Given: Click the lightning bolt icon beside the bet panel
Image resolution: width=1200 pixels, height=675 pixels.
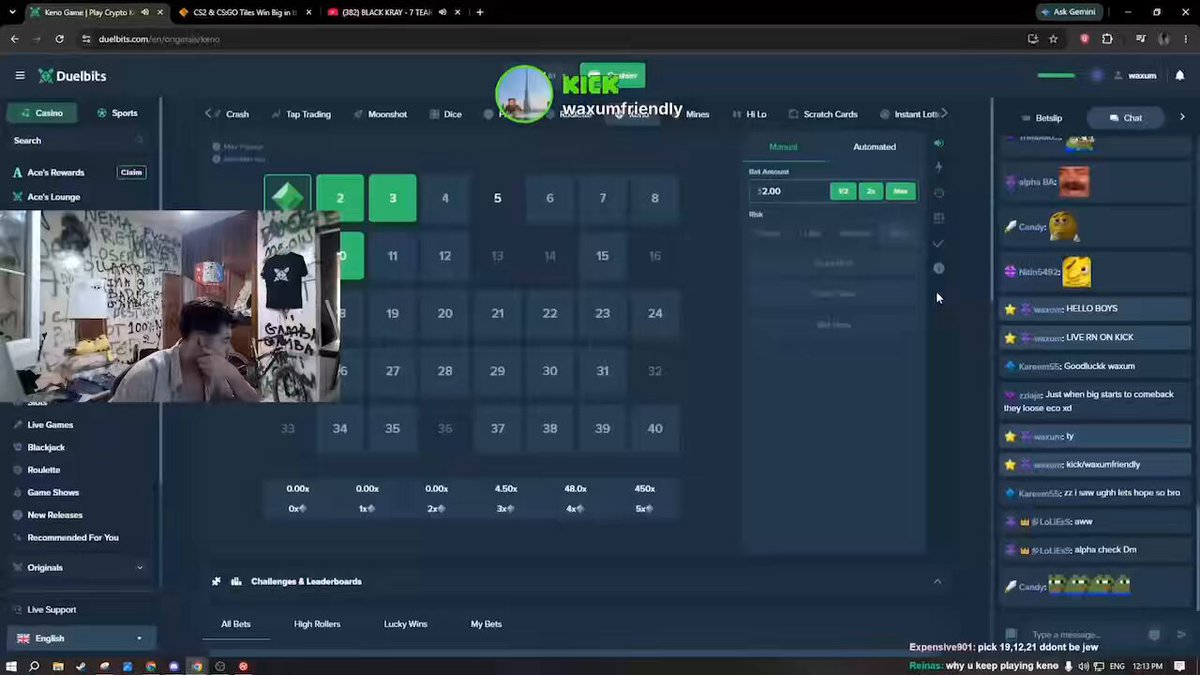Looking at the screenshot, I should [x=938, y=167].
